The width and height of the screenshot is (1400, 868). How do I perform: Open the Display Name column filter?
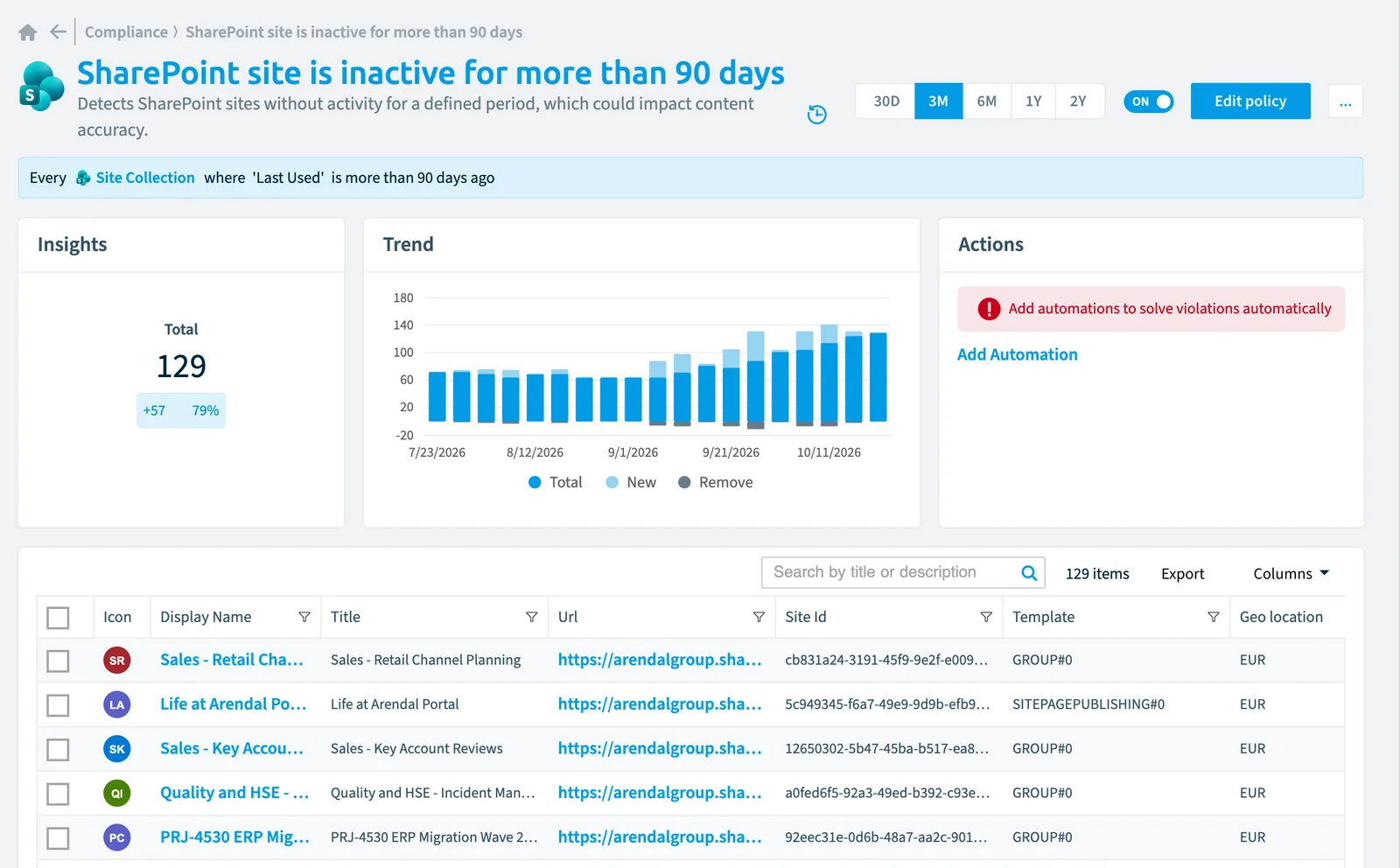tap(304, 617)
